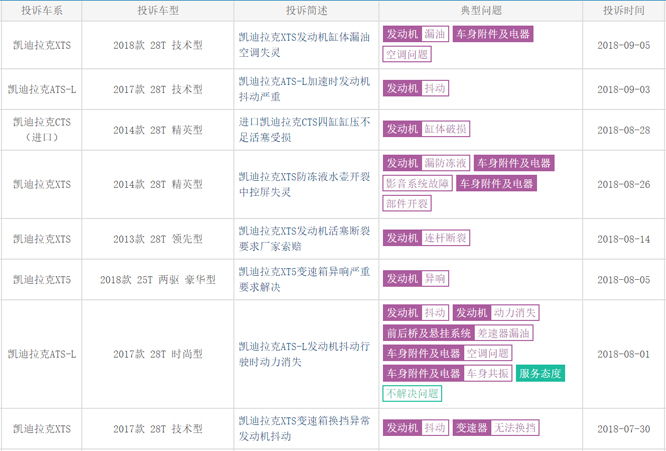The image size is (666, 451).
Task: Click 2017款 28T 技术型 in the 2018-07-30 row
Action: pyautogui.click(x=158, y=428)
